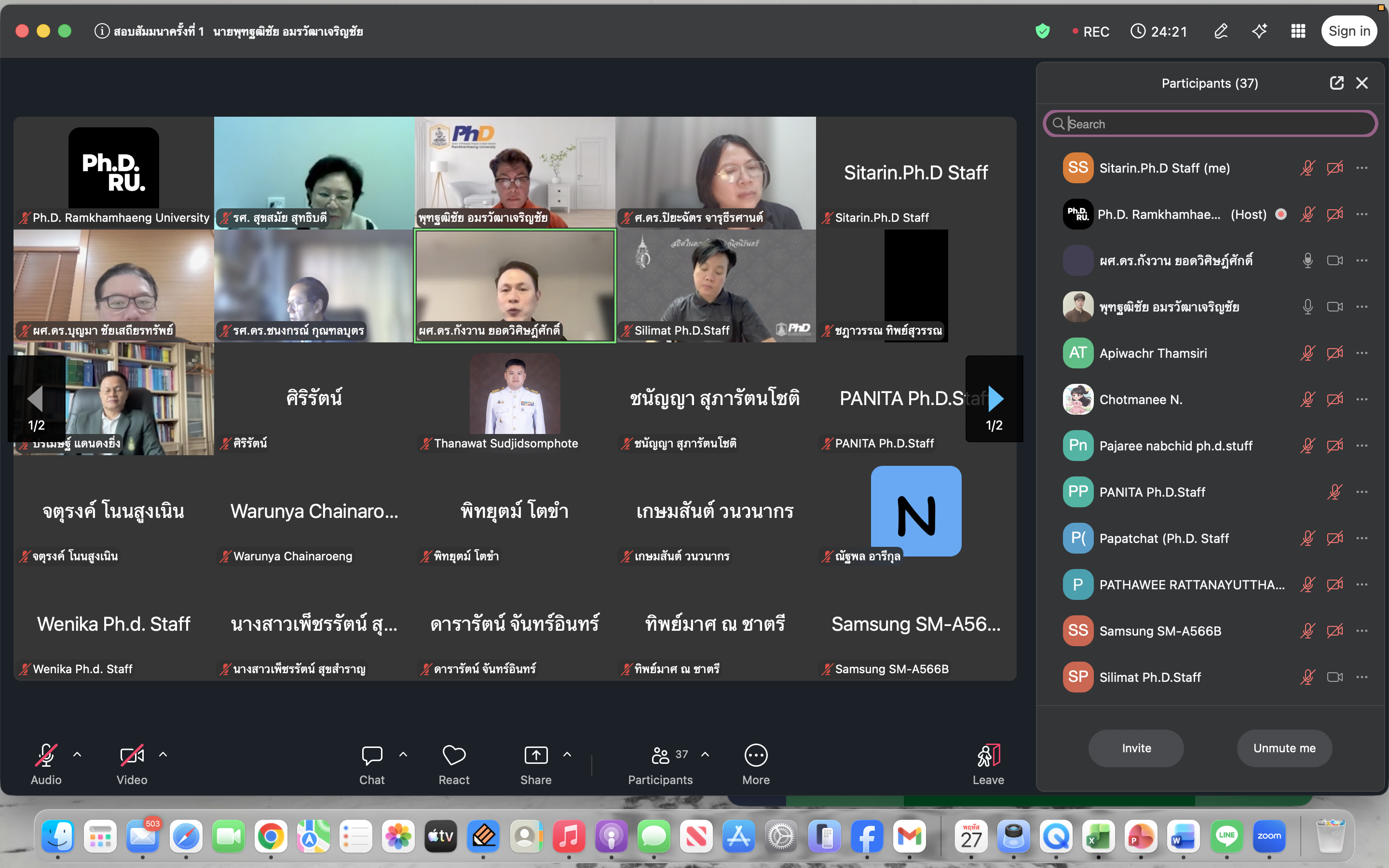The height and width of the screenshot is (868, 1389).
Task: Toggle camera for PATHAWEE RATTANAYUTTHA
Action: click(x=1335, y=584)
